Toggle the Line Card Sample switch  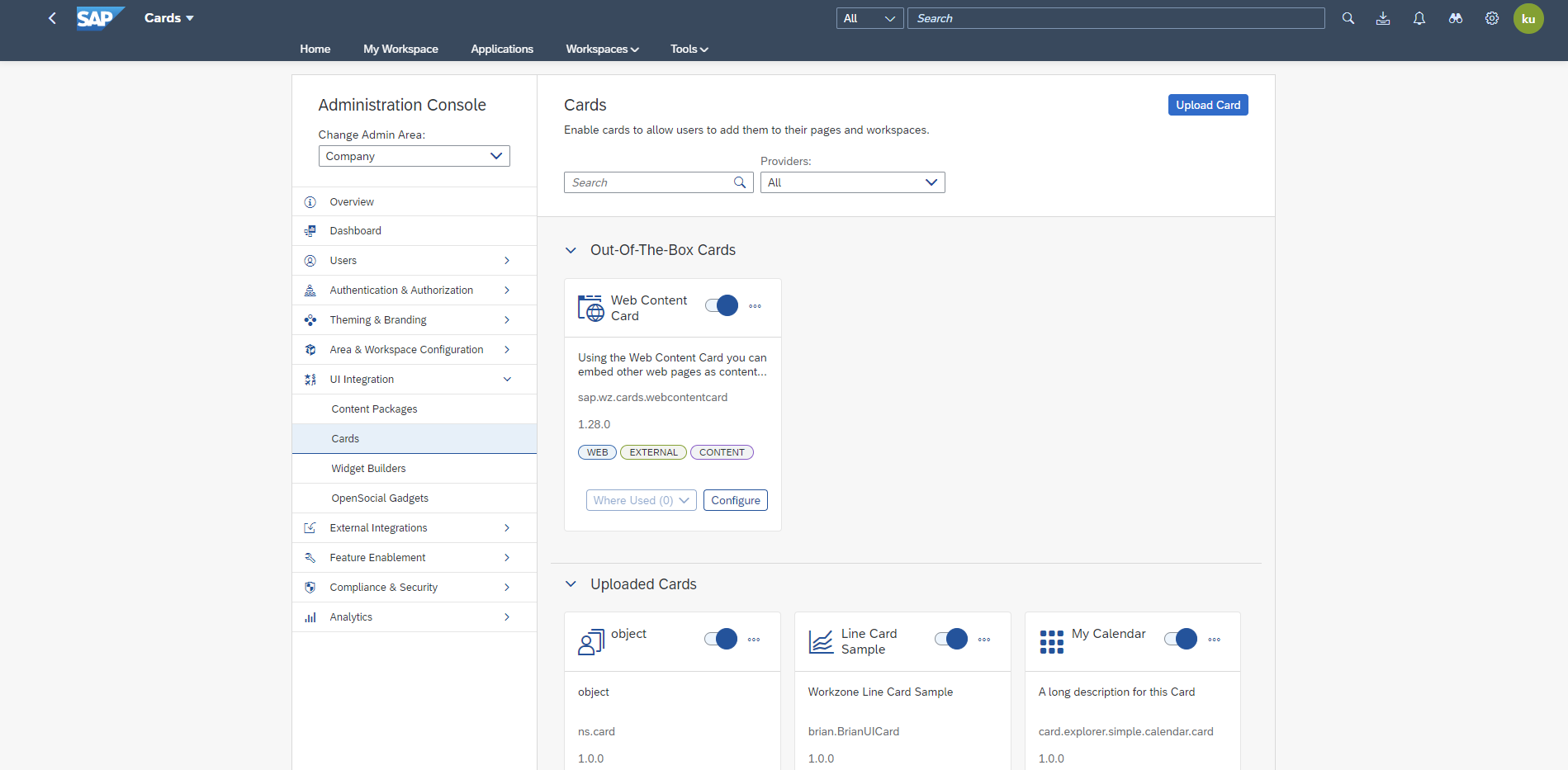(951, 639)
